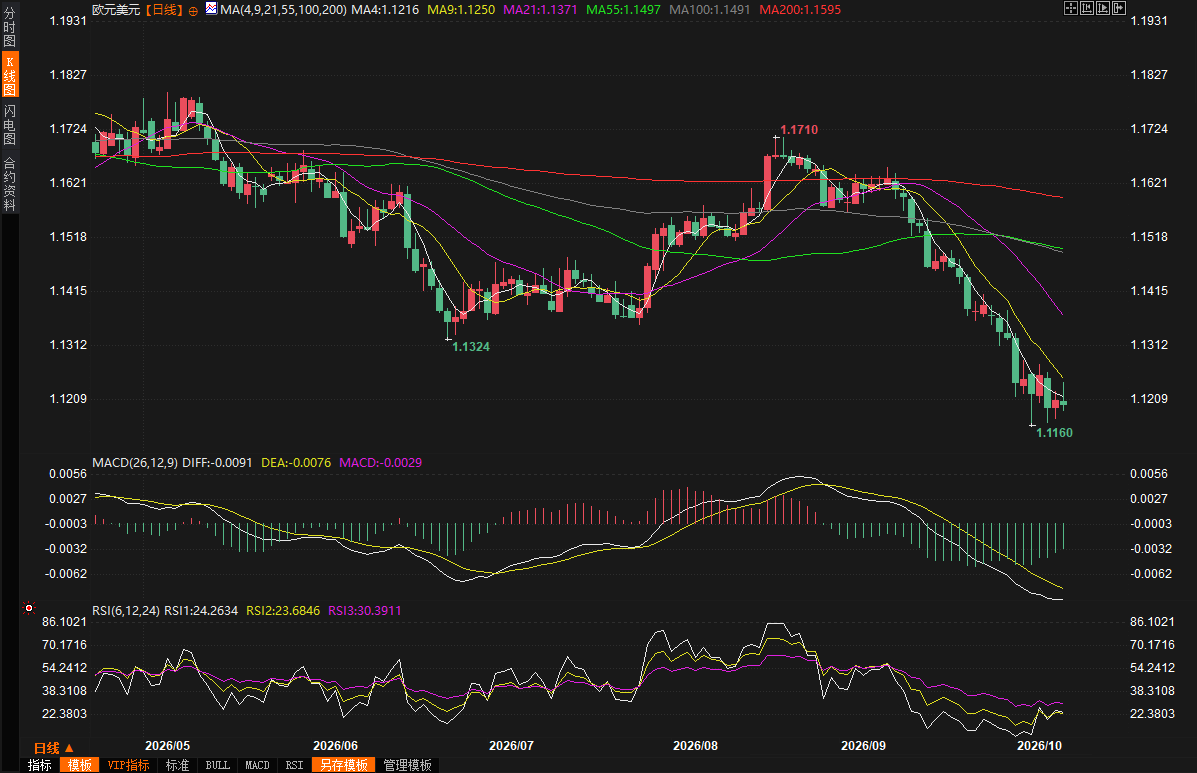
Task: Click the MACD(26,12,9) indicator label
Action: 135,462
